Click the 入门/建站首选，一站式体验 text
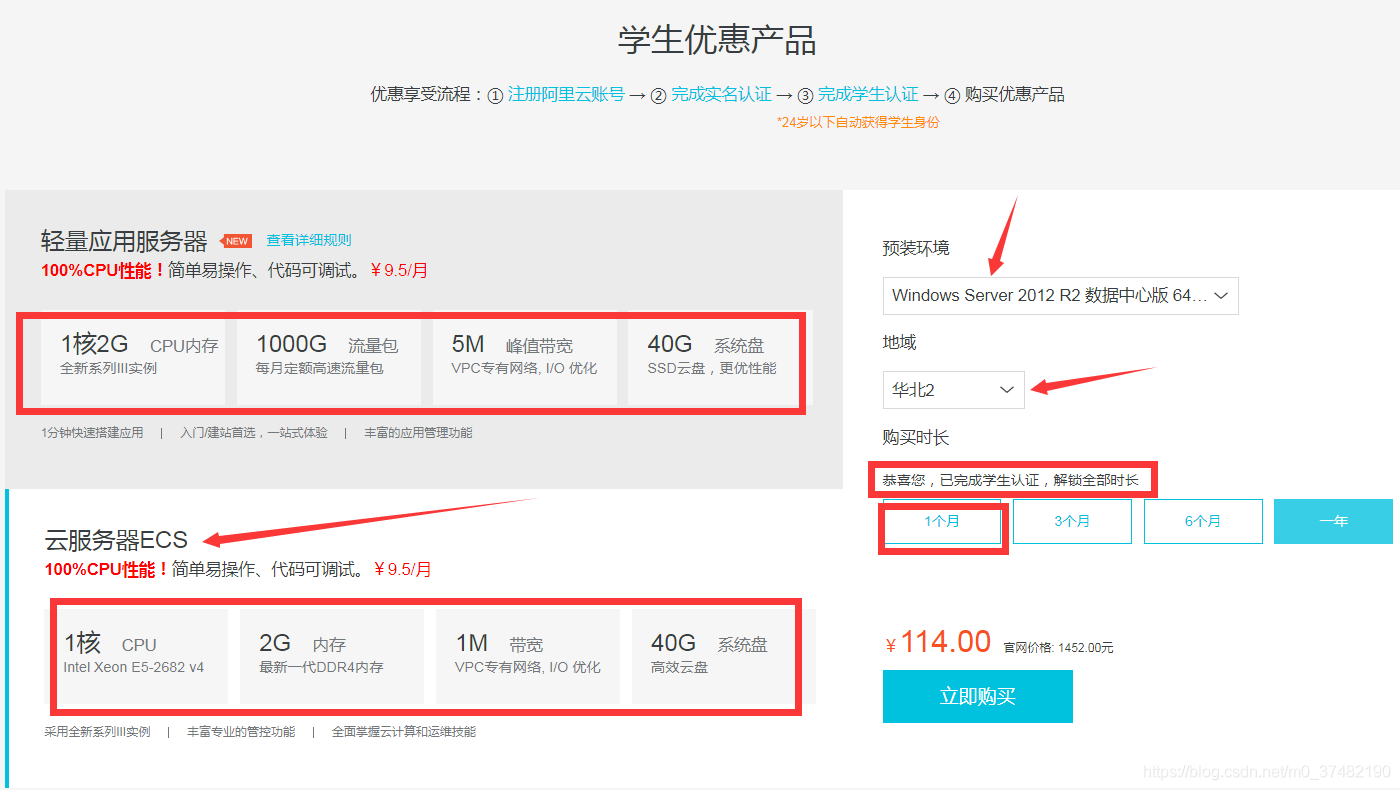This screenshot has height=790, width=1400. click(x=254, y=433)
